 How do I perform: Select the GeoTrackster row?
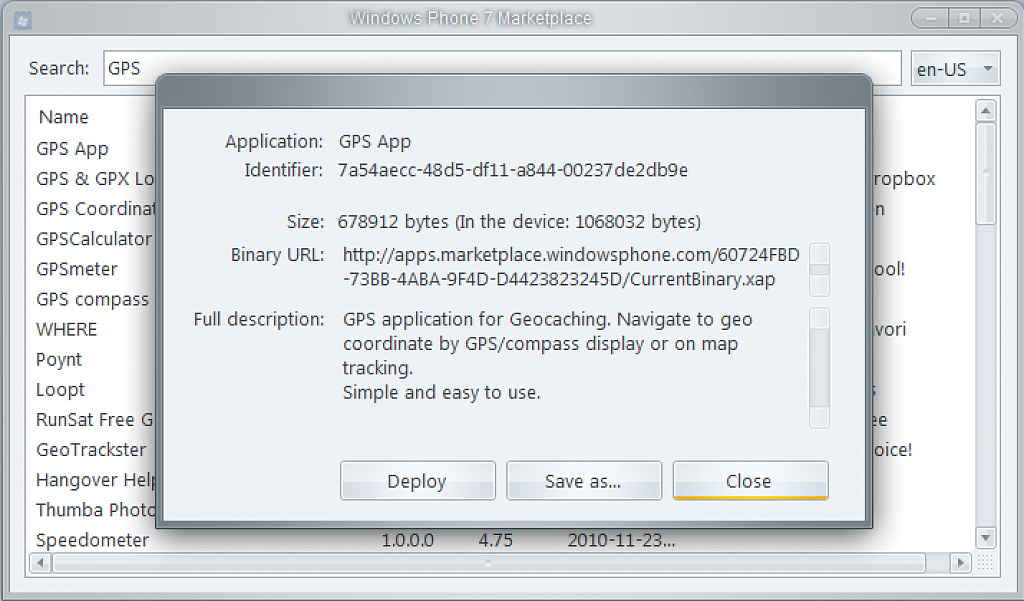pyautogui.click(x=91, y=449)
